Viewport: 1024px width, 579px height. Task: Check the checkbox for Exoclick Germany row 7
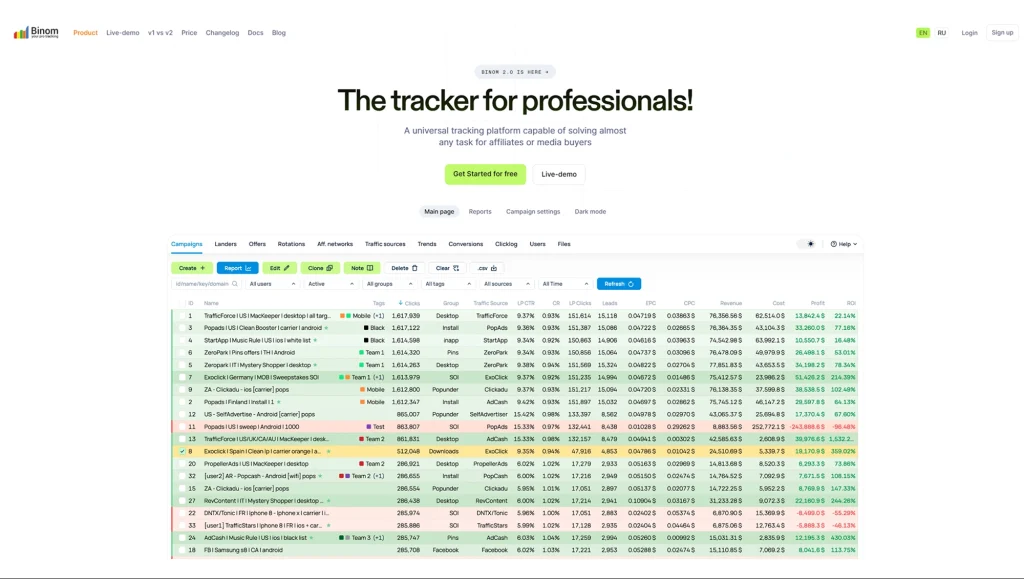182,377
